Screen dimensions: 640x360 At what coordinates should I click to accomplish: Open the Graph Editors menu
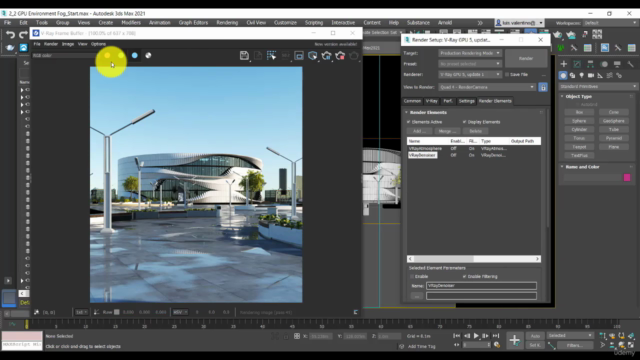pos(193,22)
